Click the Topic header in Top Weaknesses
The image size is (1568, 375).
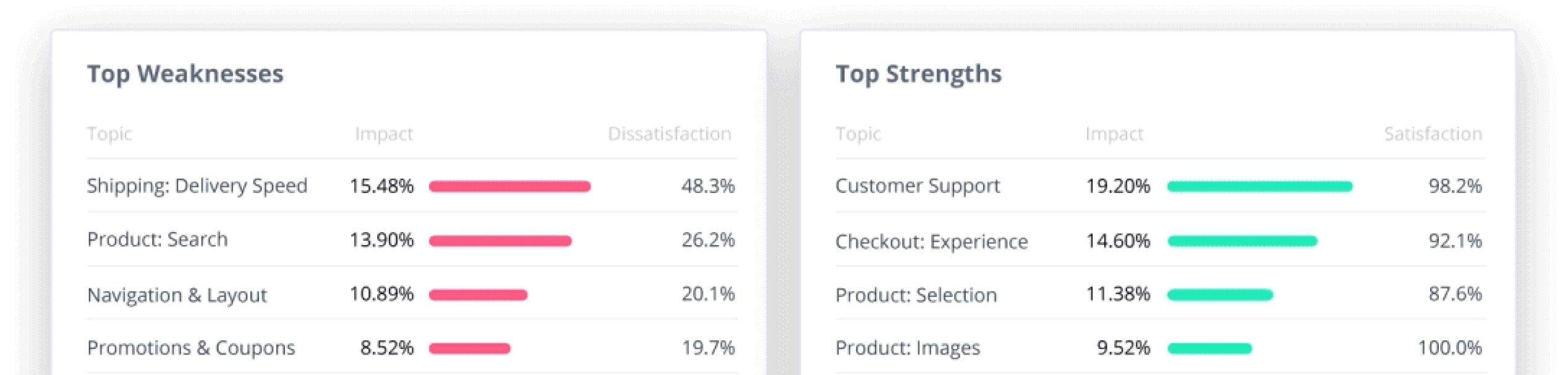point(109,134)
